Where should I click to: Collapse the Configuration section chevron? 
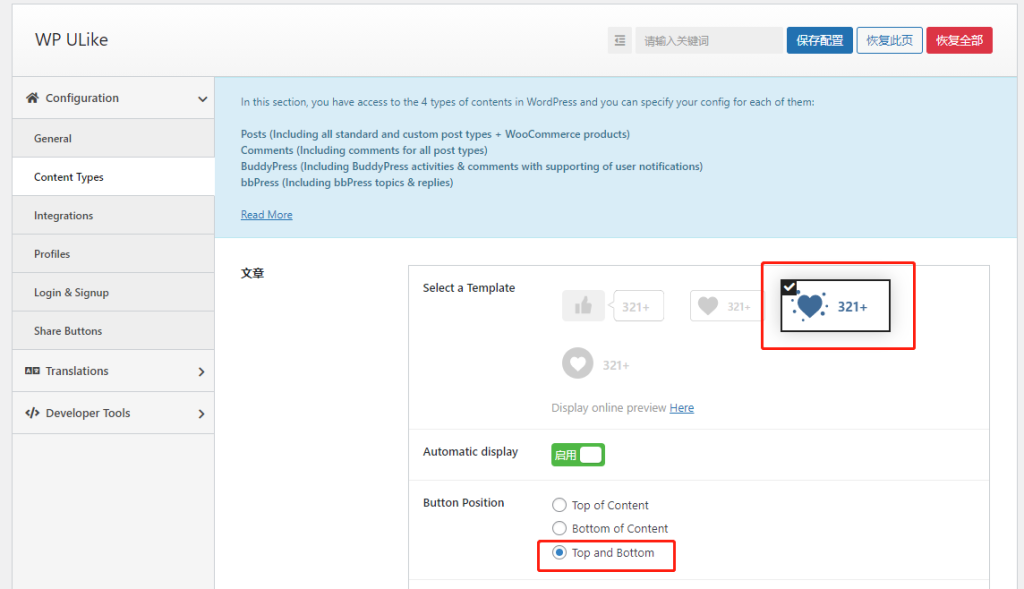pyautogui.click(x=202, y=99)
